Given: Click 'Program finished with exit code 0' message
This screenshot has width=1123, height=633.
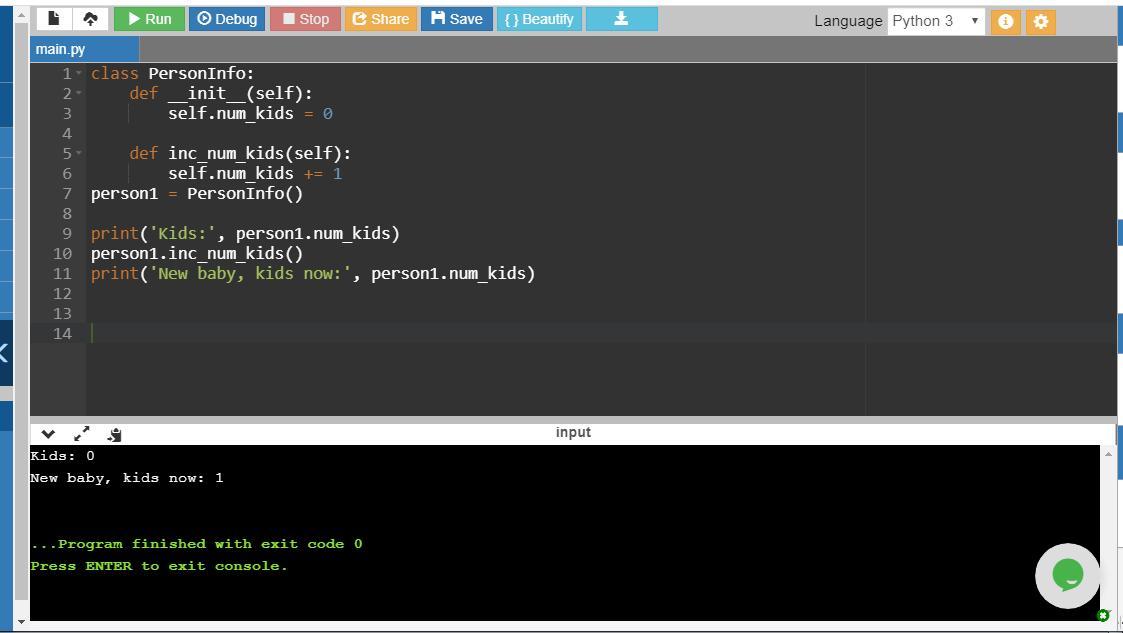Looking at the screenshot, I should [x=196, y=544].
